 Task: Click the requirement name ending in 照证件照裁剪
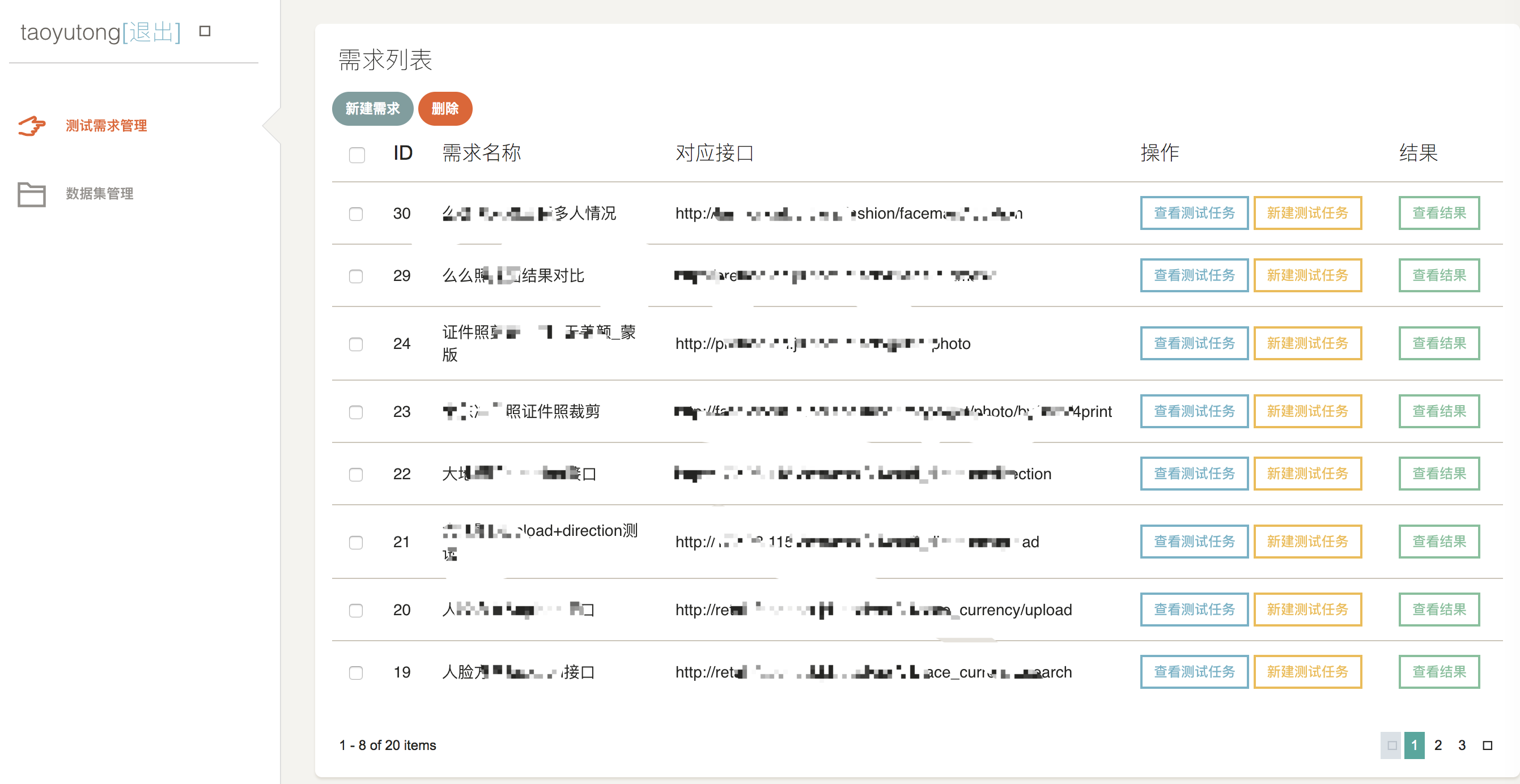[521, 412]
